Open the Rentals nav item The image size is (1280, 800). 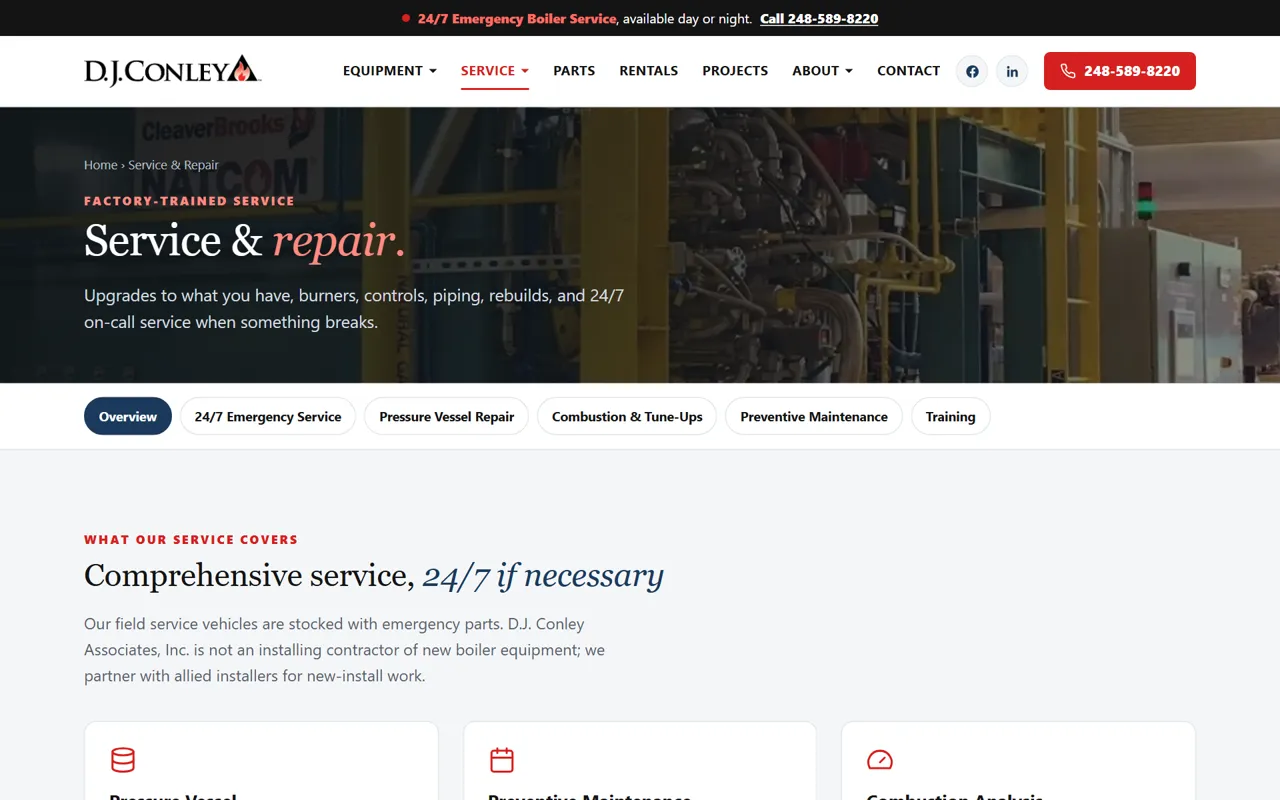point(649,71)
